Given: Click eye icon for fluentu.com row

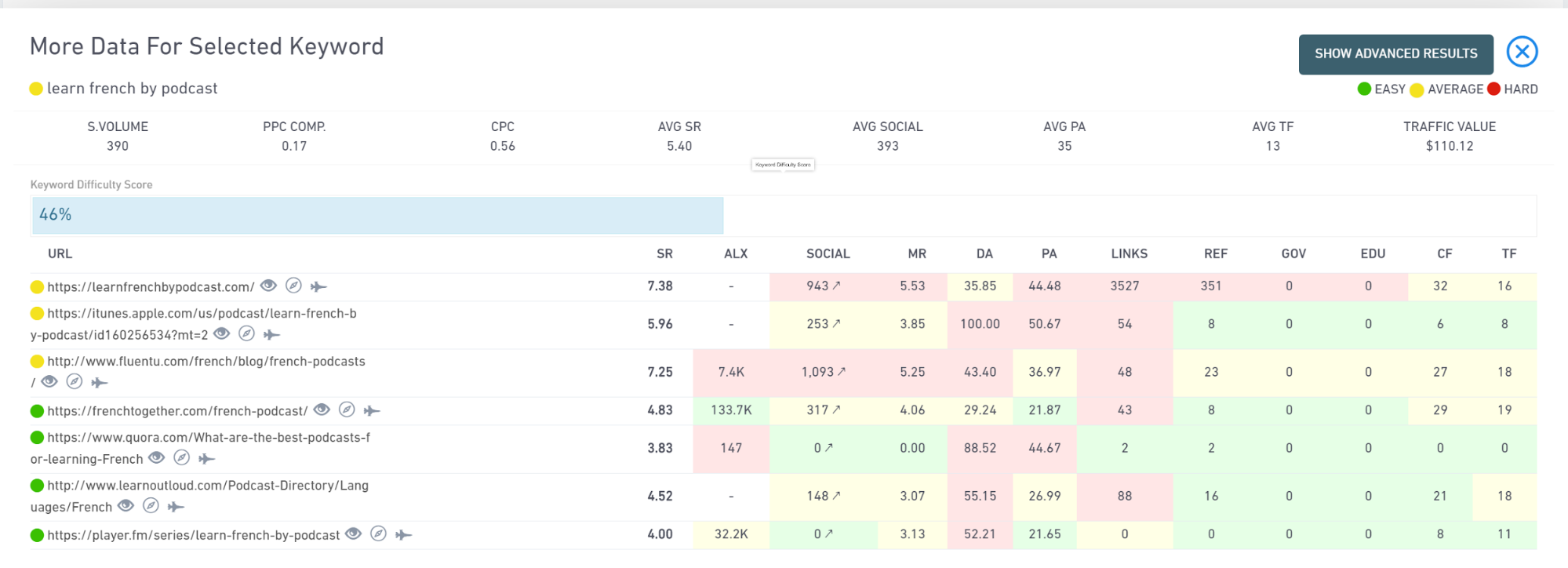Looking at the screenshot, I should pos(49,381).
